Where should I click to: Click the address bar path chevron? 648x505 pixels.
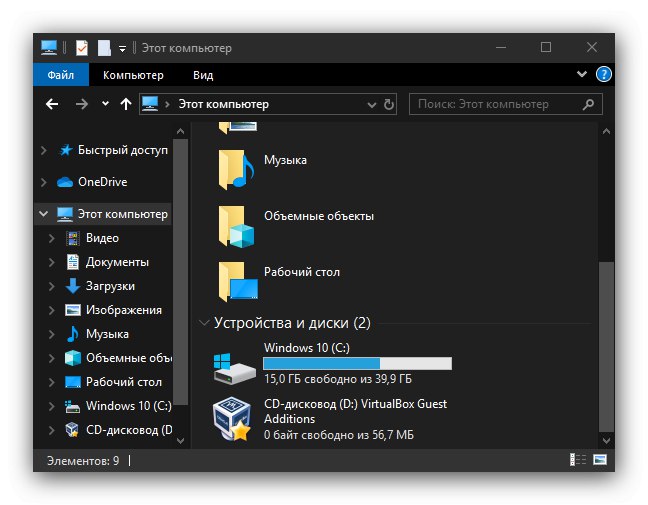tap(167, 104)
